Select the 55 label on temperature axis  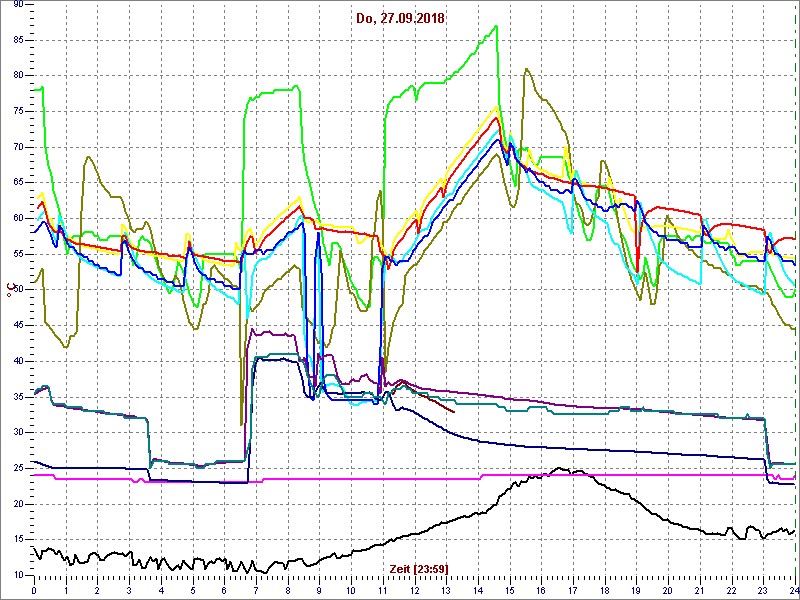[x=17, y=254]
